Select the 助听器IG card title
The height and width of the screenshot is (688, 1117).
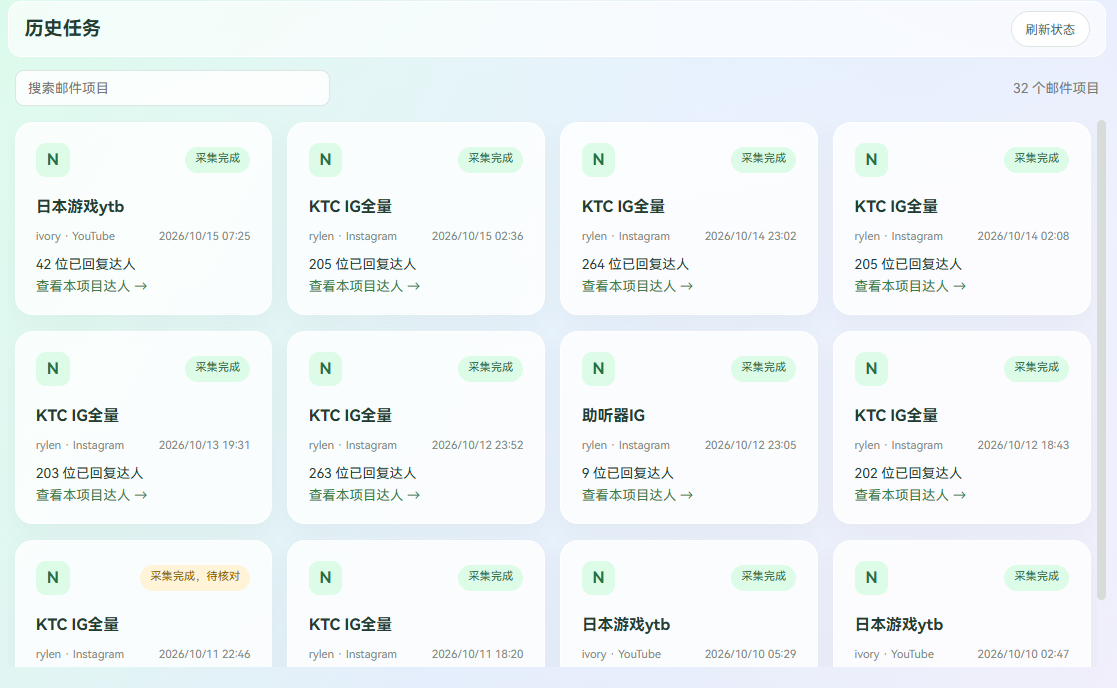click(x=613, y=415)
